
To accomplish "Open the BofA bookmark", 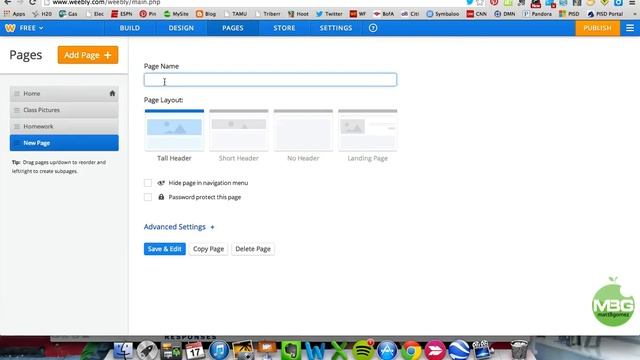I will coord(383,14).
